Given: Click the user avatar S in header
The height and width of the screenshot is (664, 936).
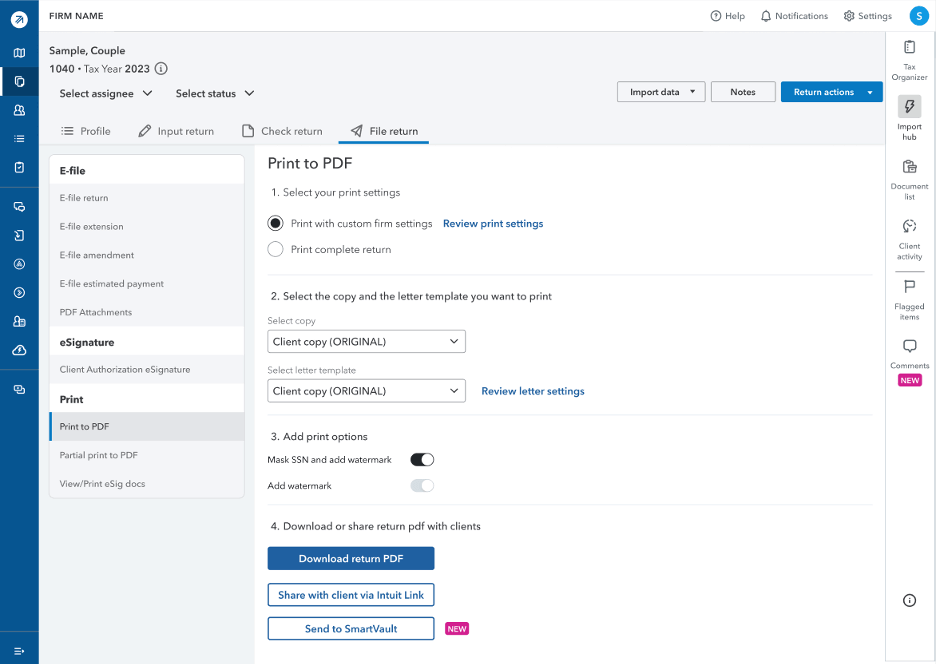Looking at the screenshot, I should (x=919, y=16).
